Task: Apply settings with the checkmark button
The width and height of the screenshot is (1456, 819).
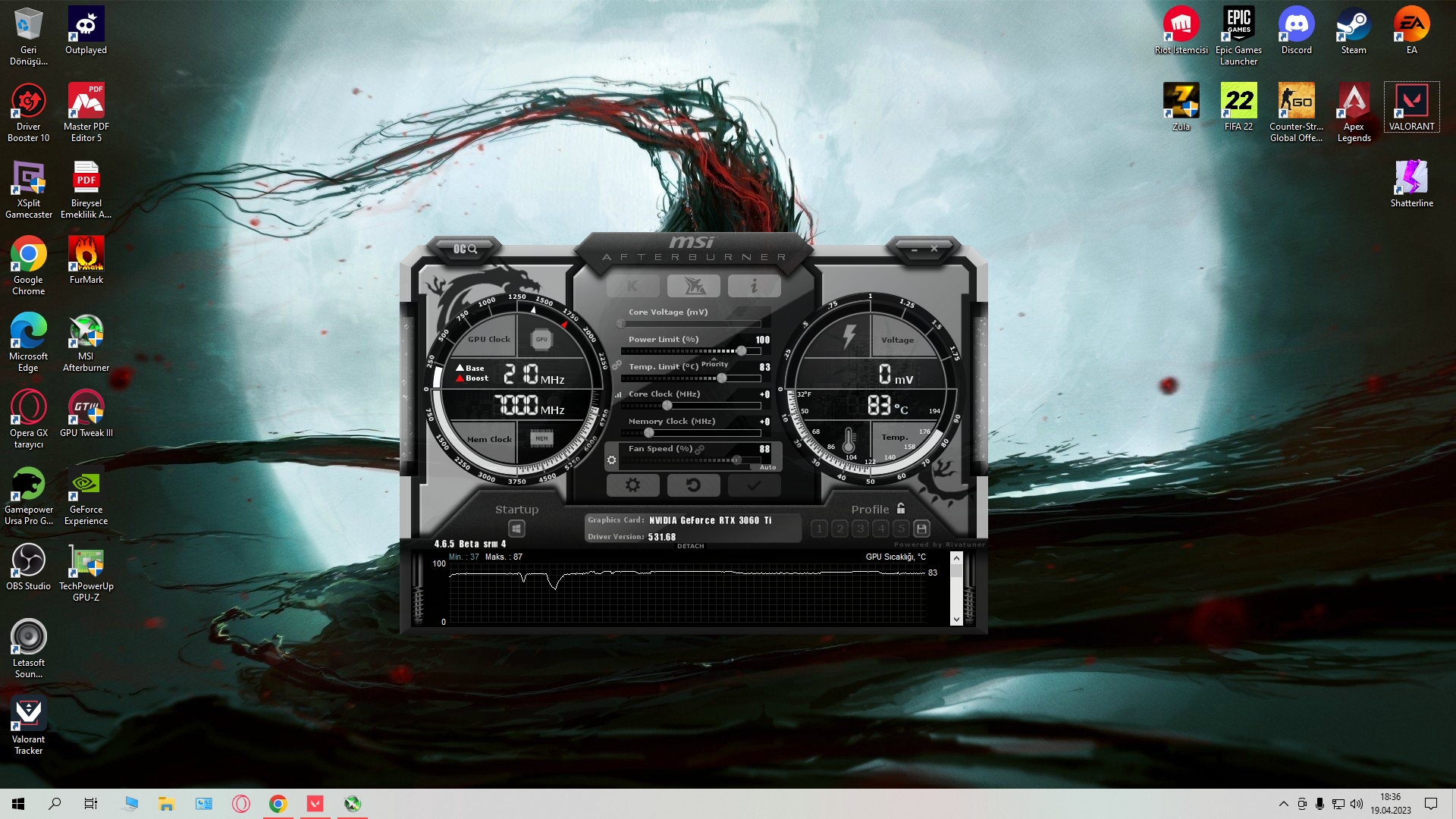Action: pos(754,485)
